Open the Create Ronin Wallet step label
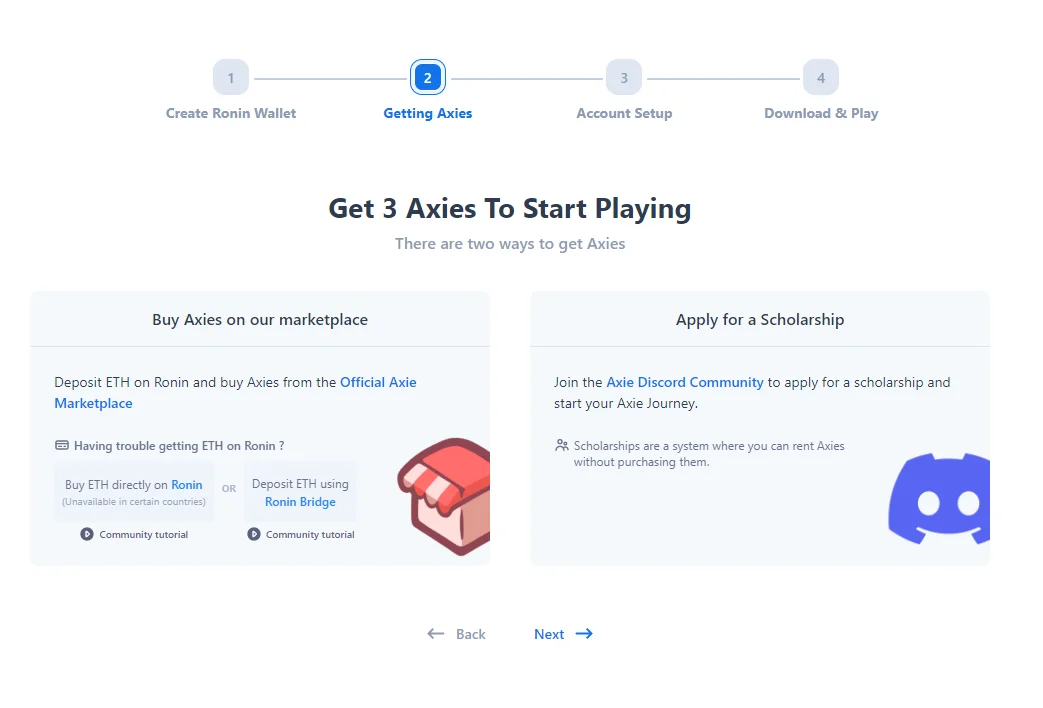The height and width of the screenshot is (708, 1043). [x=231, y=113]
